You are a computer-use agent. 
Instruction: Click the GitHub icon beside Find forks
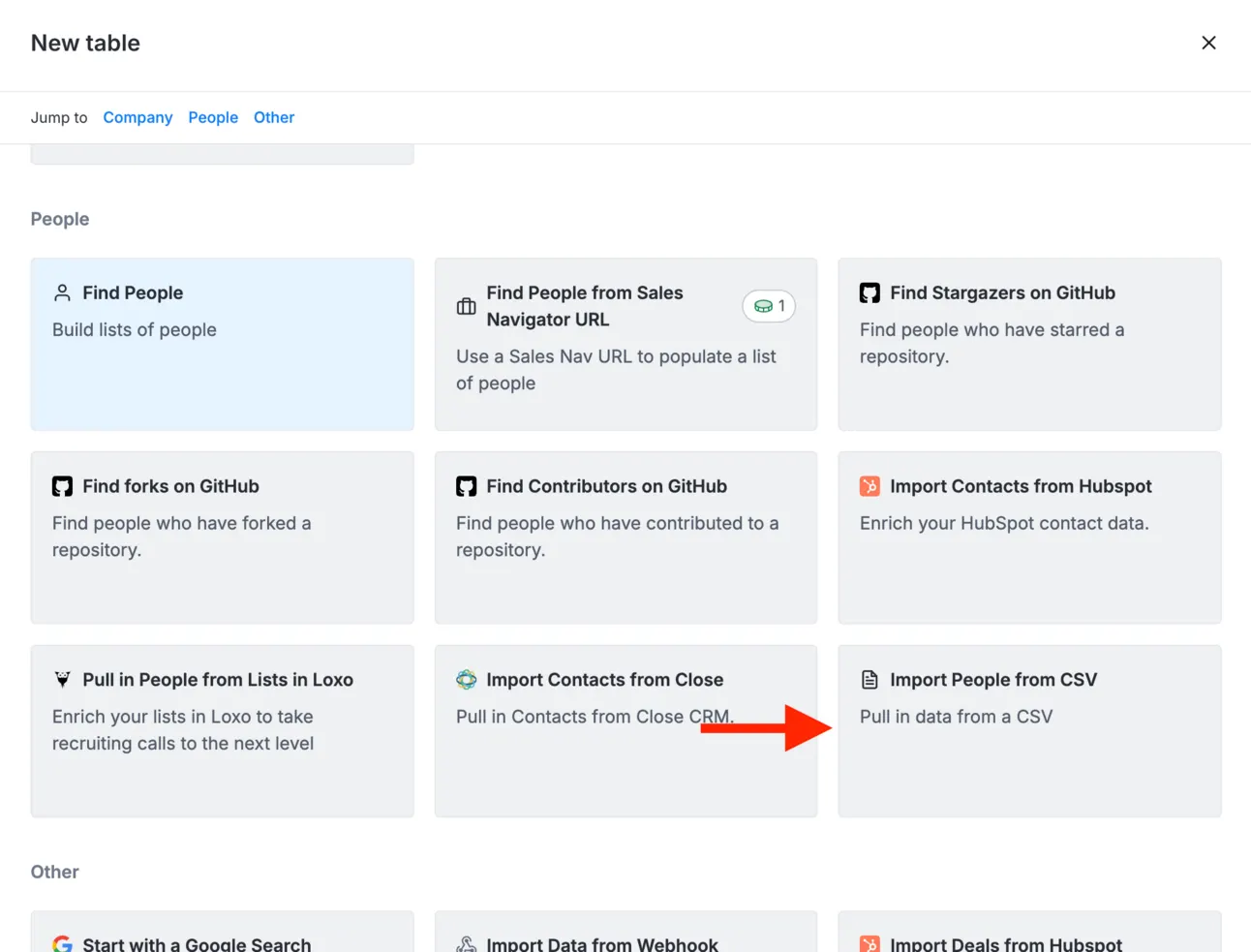click(62, 486)
